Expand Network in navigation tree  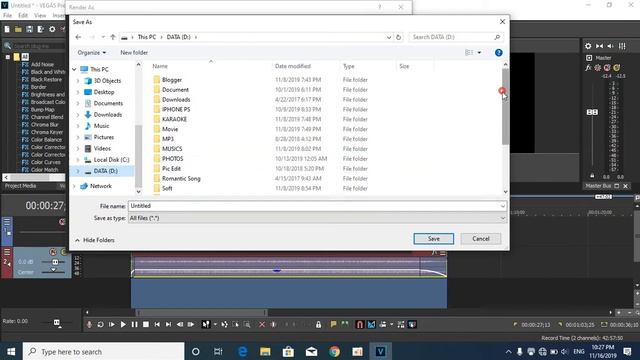(74, 186)
